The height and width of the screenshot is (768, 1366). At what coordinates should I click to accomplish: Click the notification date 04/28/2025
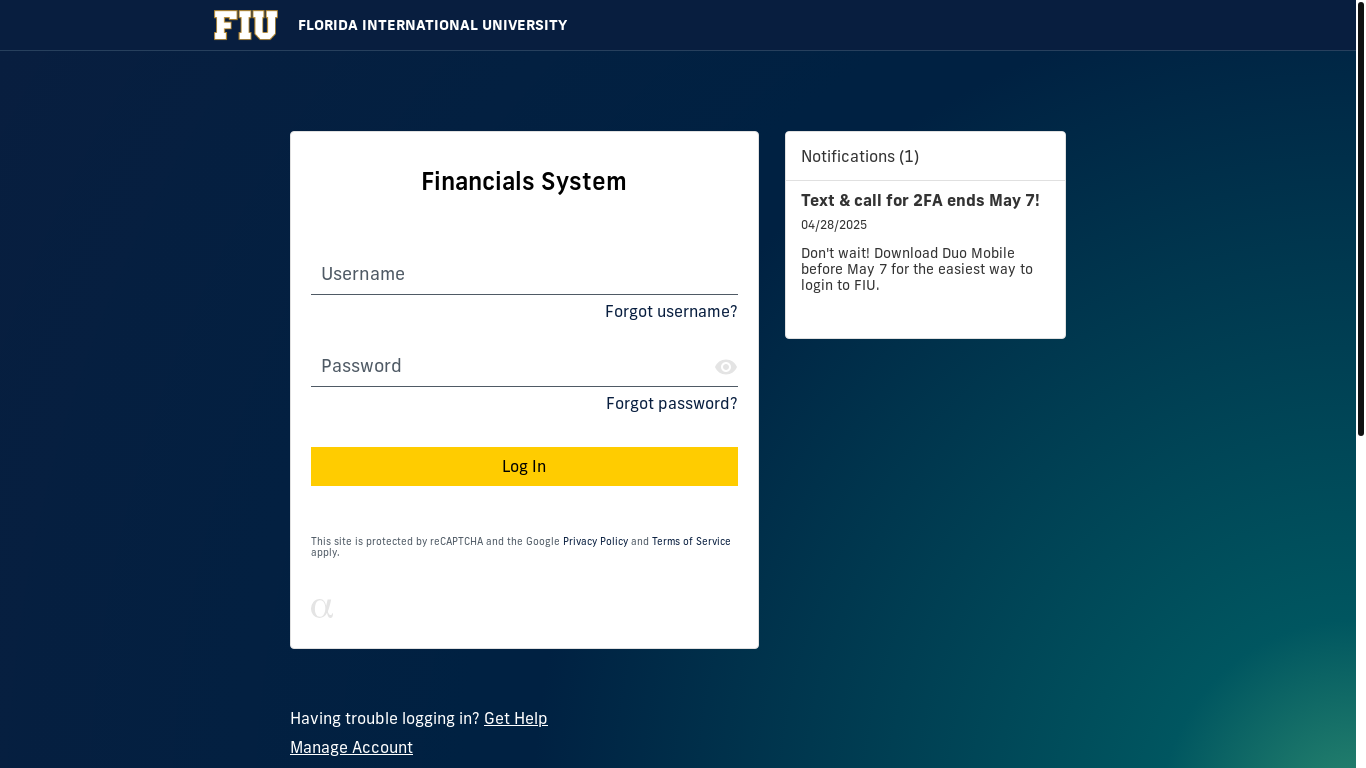pyautogui.click(x=834, y=225)
